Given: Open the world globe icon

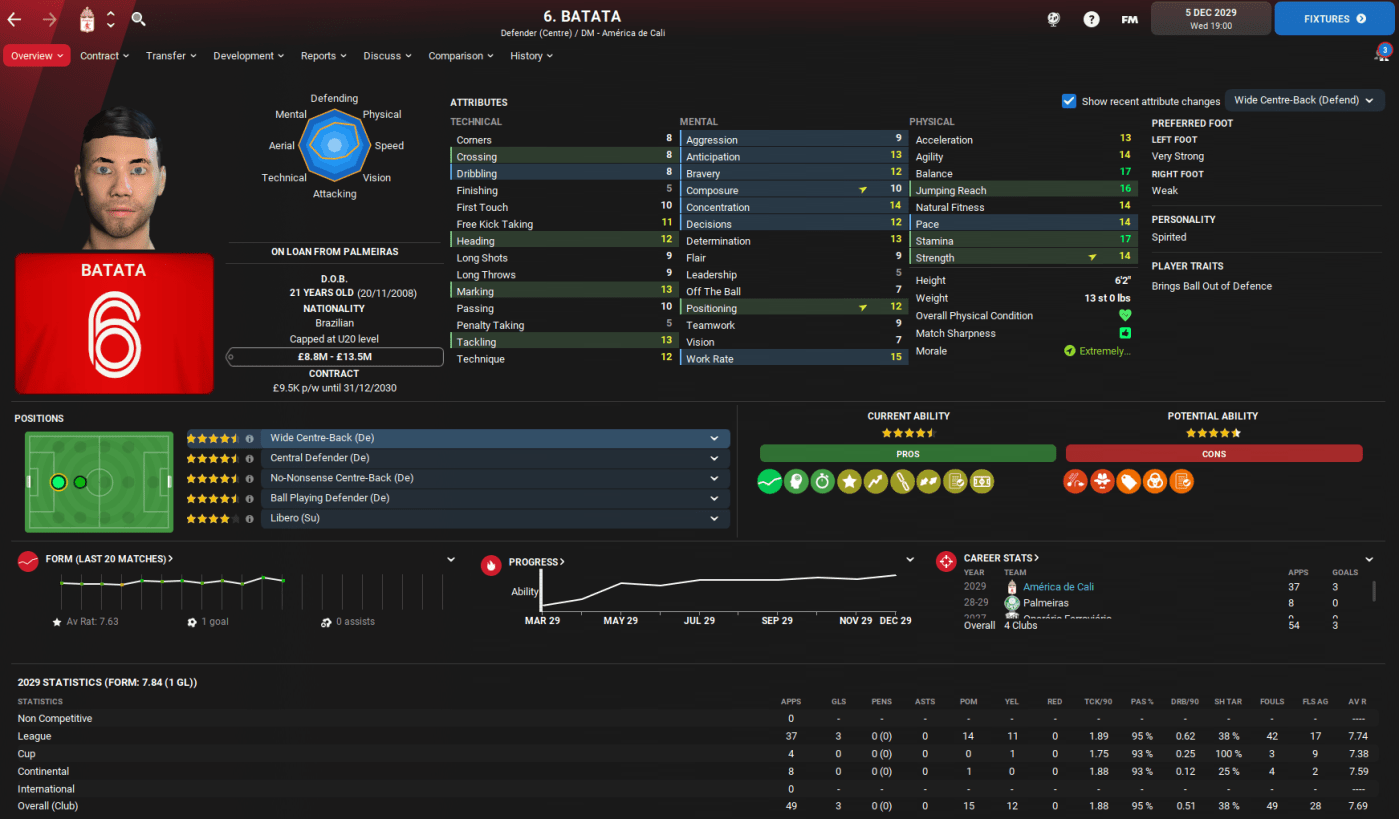Looking at the screenshot, I should (1054, 19).
